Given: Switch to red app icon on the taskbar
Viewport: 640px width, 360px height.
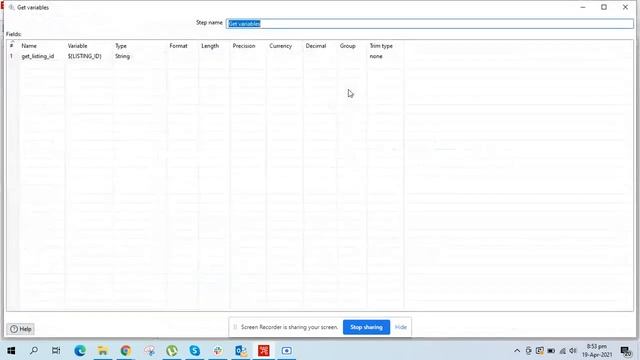Looking at the screenshot, I should tap(264, 351).
